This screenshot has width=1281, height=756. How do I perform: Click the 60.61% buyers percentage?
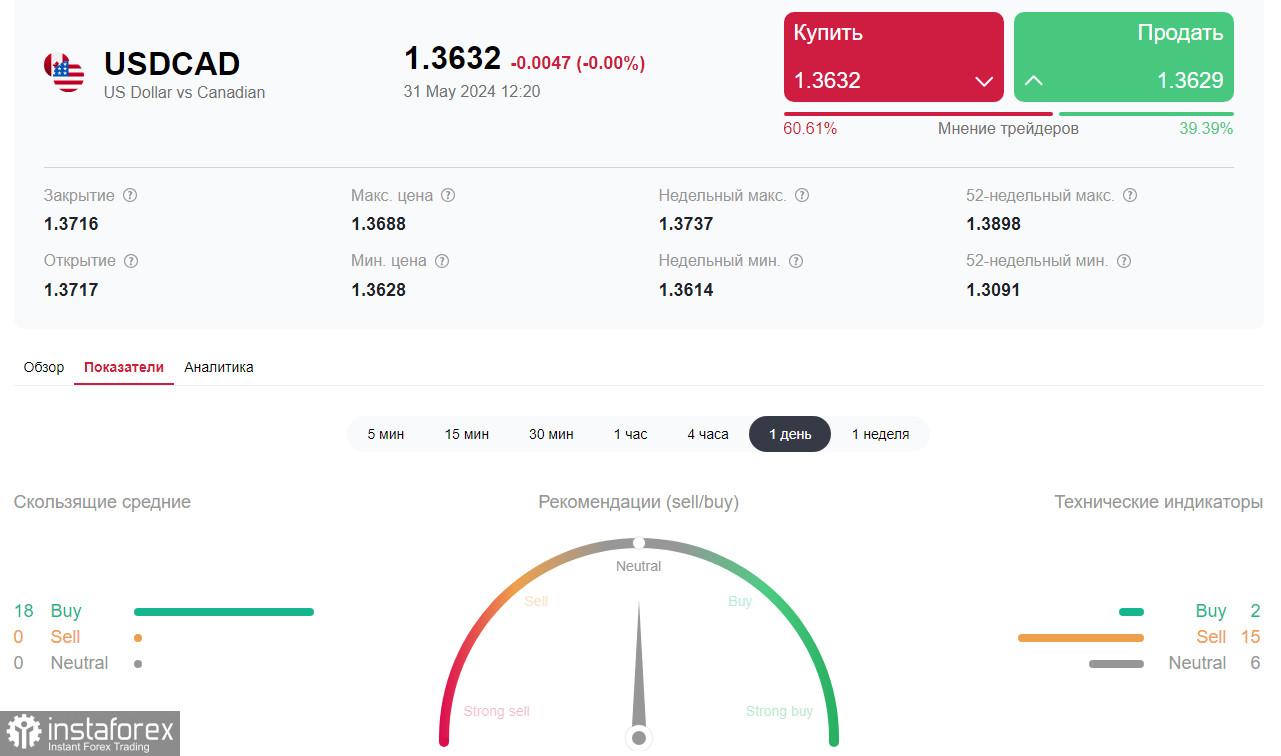coord(810,129)
